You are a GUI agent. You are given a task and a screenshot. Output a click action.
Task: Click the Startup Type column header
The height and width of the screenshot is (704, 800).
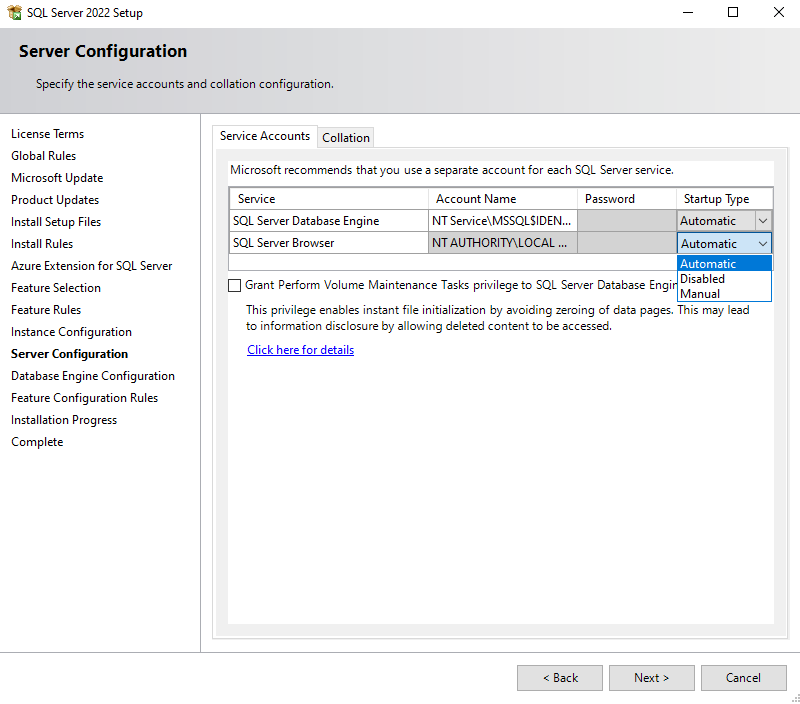[724, 199]
